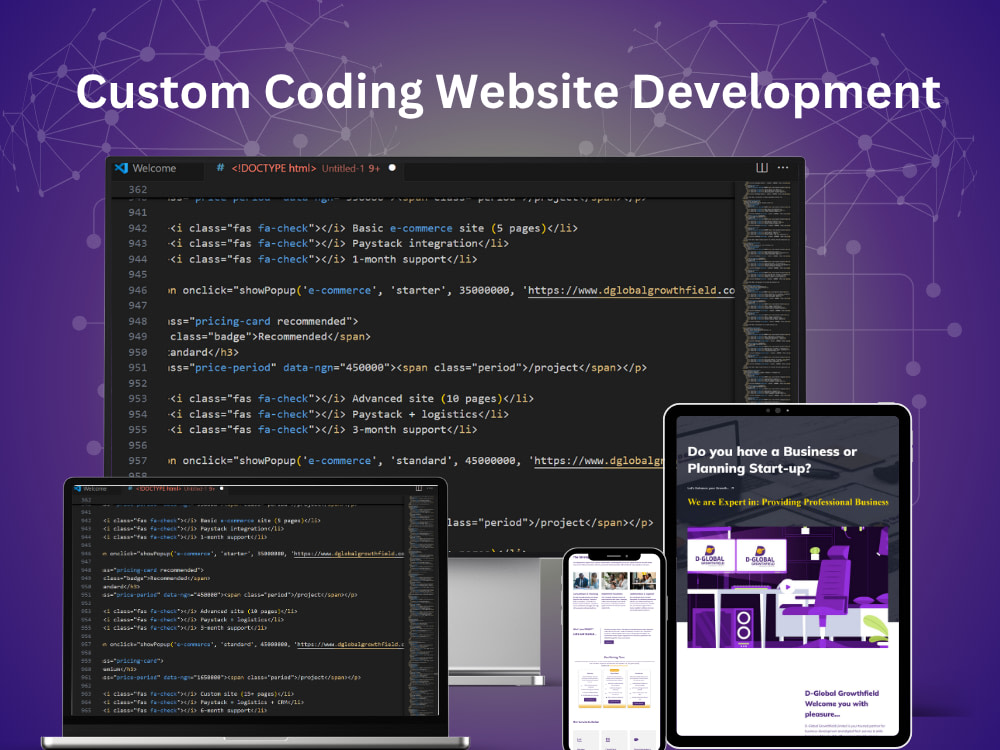Click 'Do you have a Business' heading on the tablet
The height and width of the screenshot is (750, 1000).
click(772, 460)
